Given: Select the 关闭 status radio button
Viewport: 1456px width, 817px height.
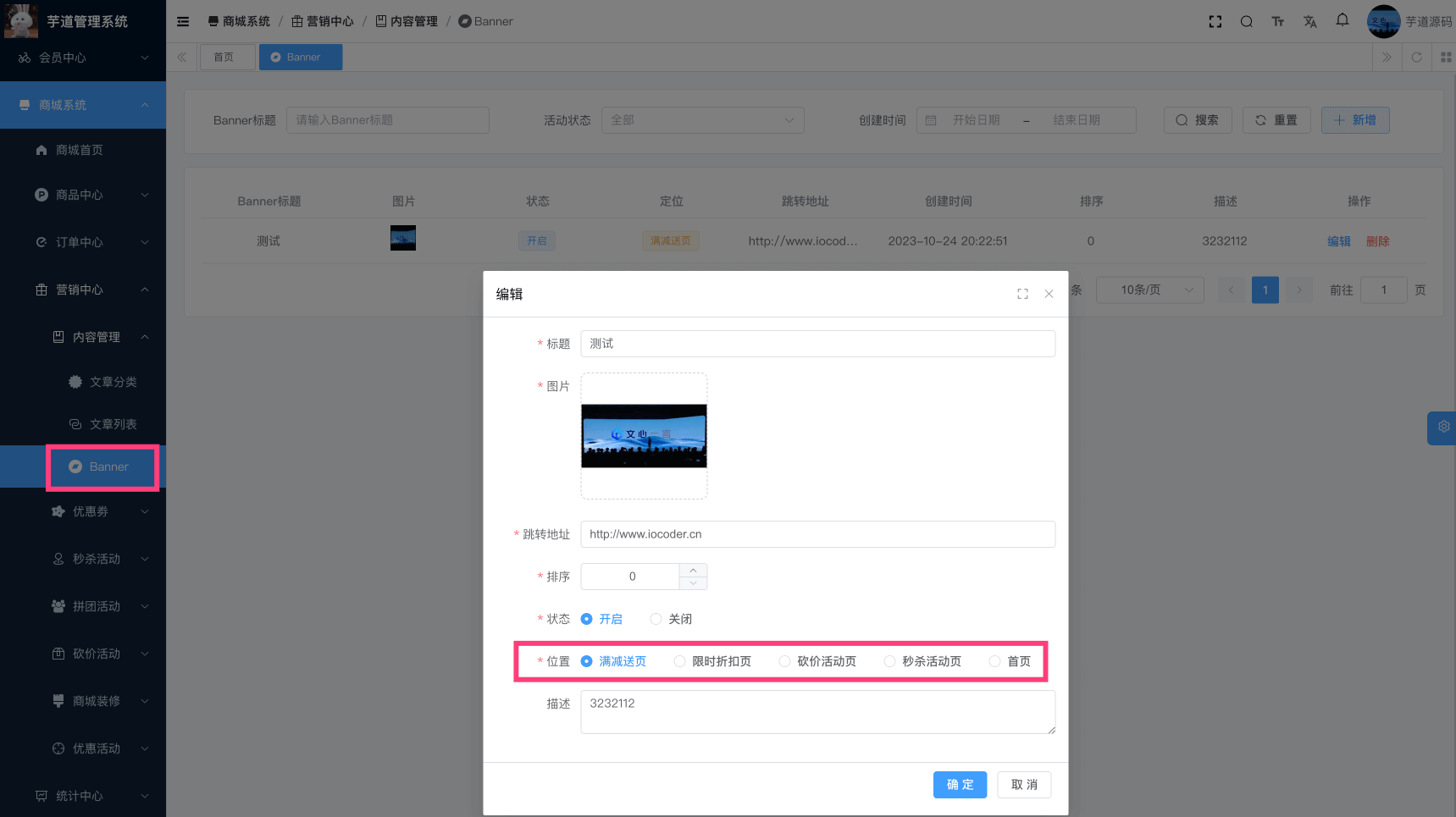Looking at the screenshot, I should 656,619.
